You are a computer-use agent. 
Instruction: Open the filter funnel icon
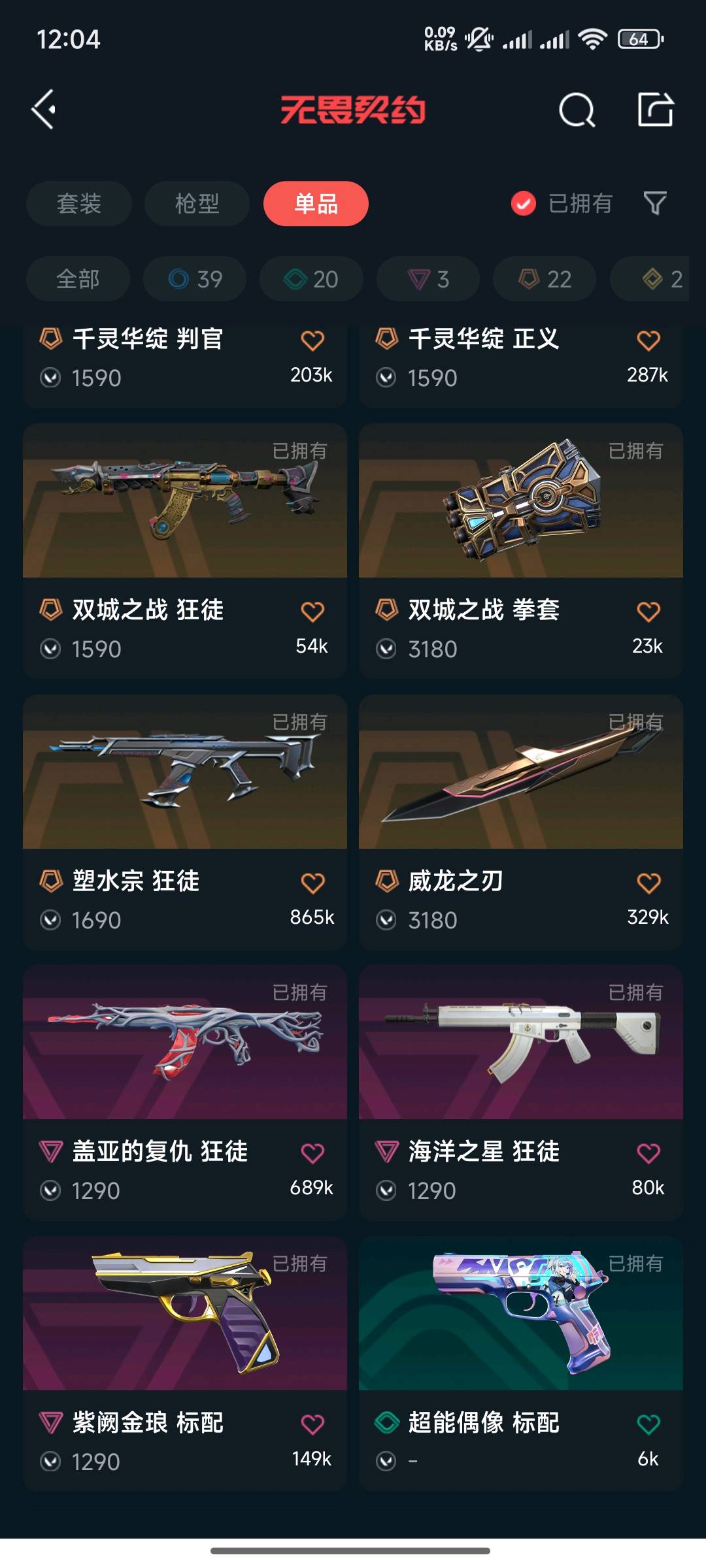coord(655,203)
